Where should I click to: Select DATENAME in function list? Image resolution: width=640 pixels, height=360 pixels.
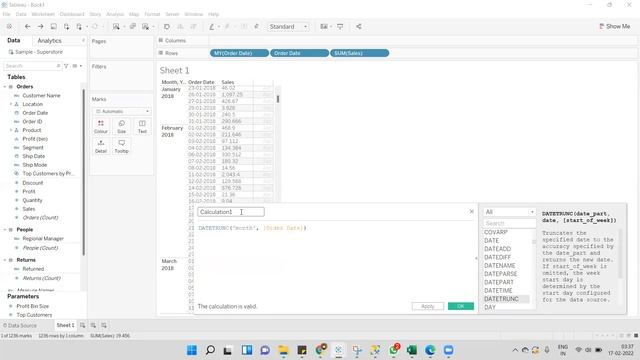pos(500,265)
